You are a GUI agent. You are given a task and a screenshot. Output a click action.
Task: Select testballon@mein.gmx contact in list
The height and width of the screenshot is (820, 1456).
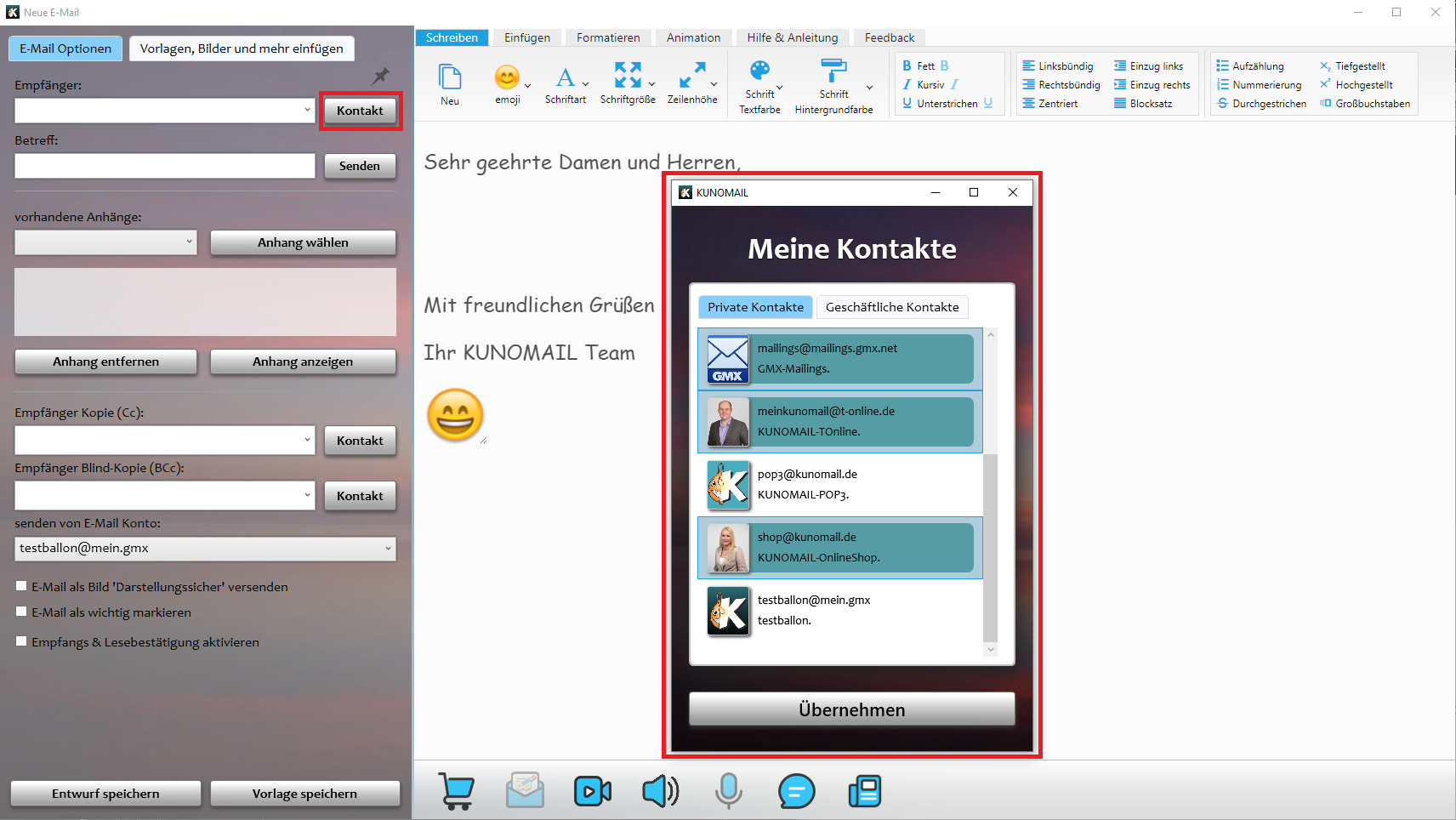click(840, 611)
